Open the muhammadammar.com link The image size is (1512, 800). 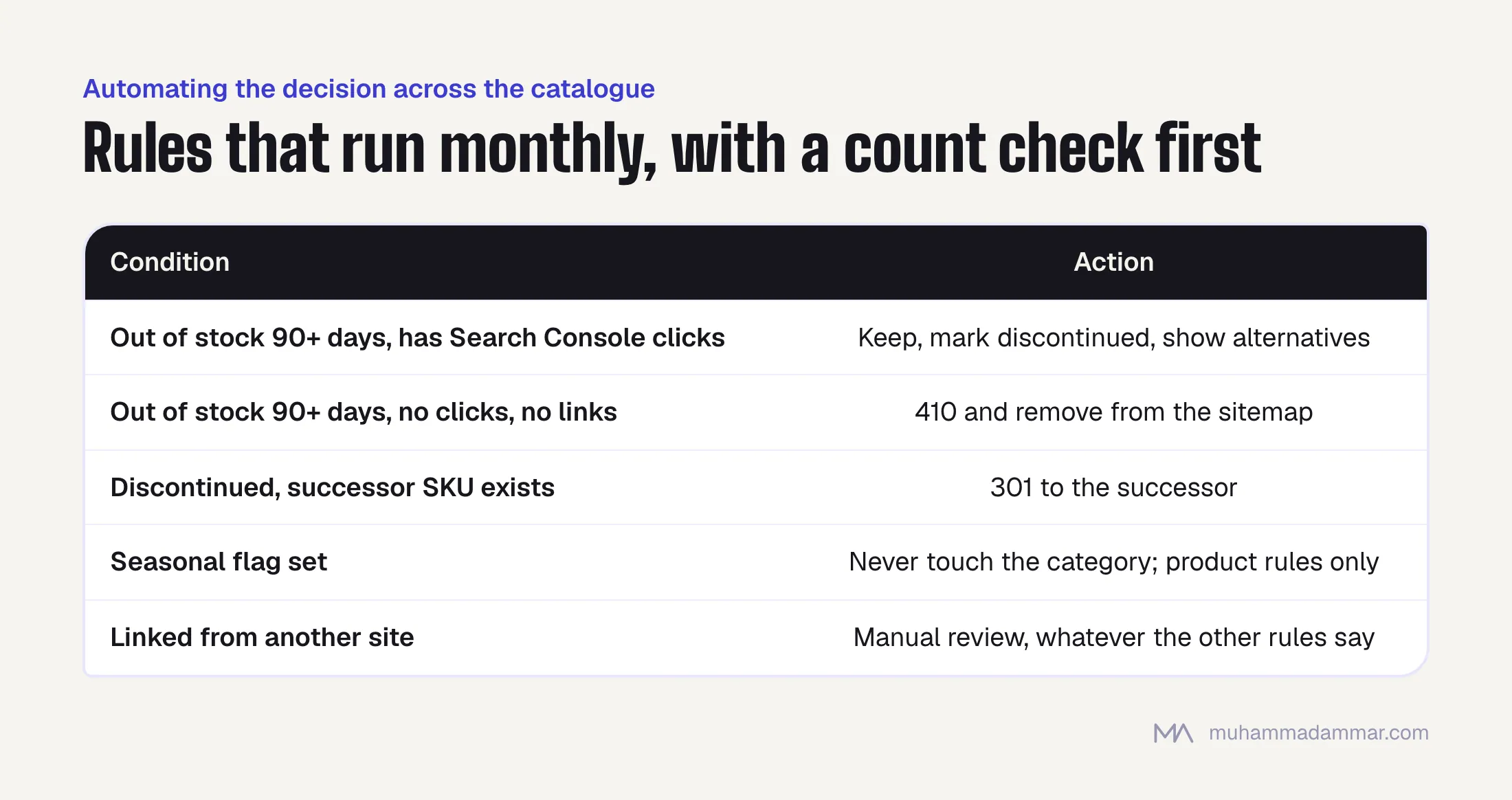pos(1318,733)
